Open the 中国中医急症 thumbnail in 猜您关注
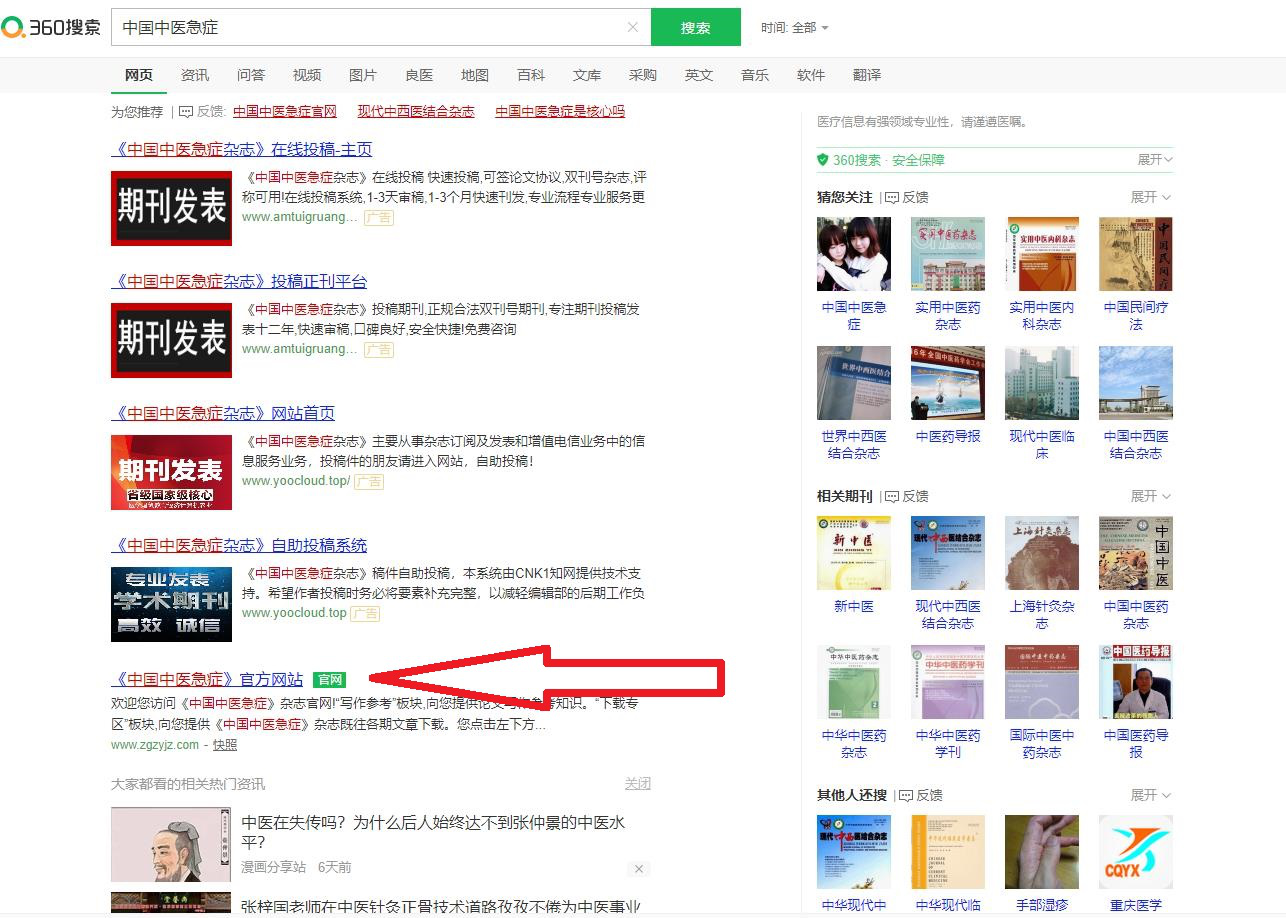This screenshot has width=1286, height=918. click(x=854, y=254)
